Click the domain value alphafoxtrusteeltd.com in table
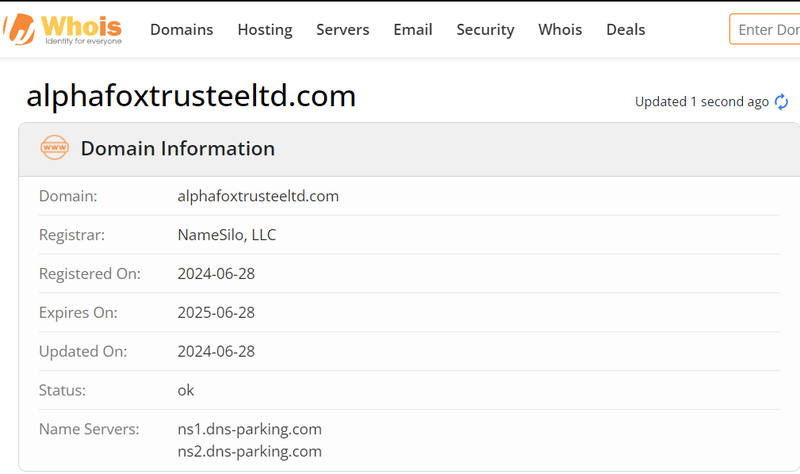 tap(258, 196)
